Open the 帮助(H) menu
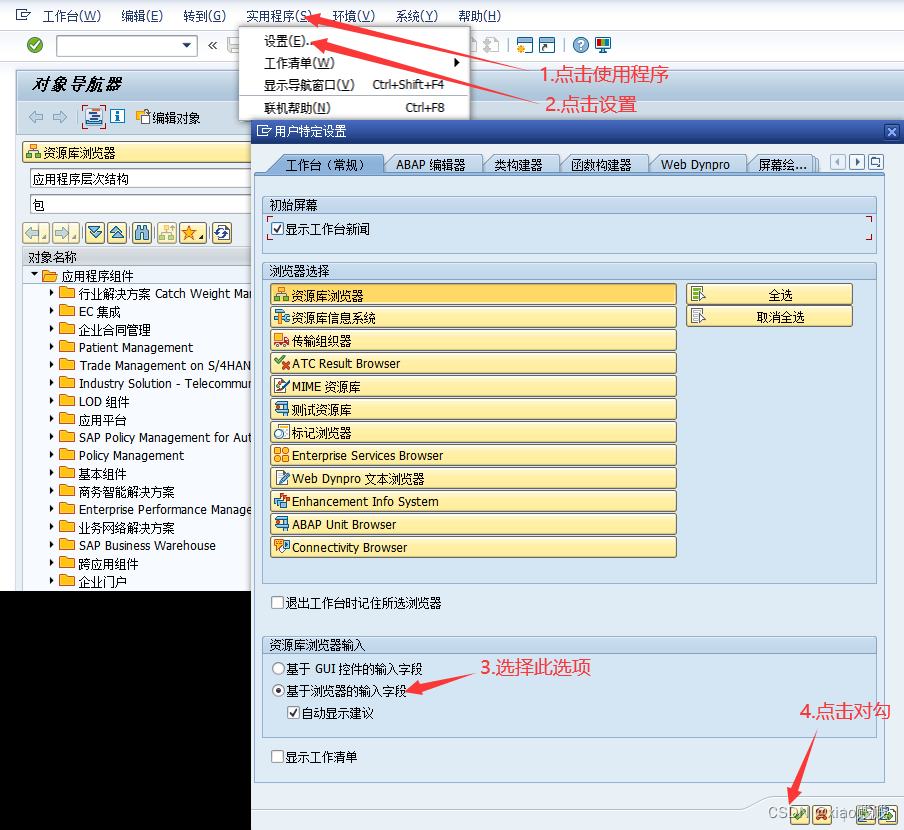This screenshot has height=830, width=904. point(479,16)
